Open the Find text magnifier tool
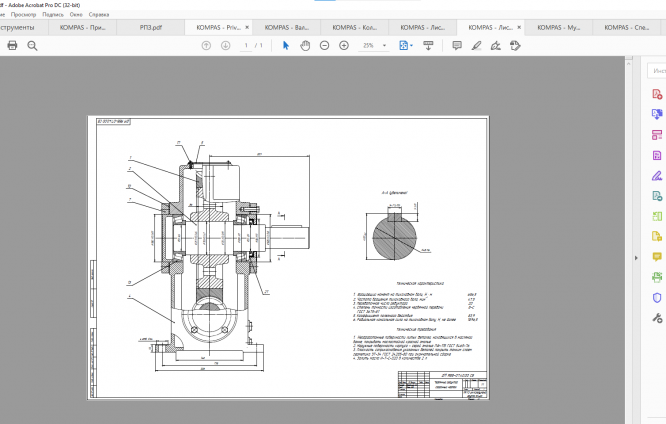Viewport: 666px width, 424px height. pyautogui.click(x=32, y=46)
